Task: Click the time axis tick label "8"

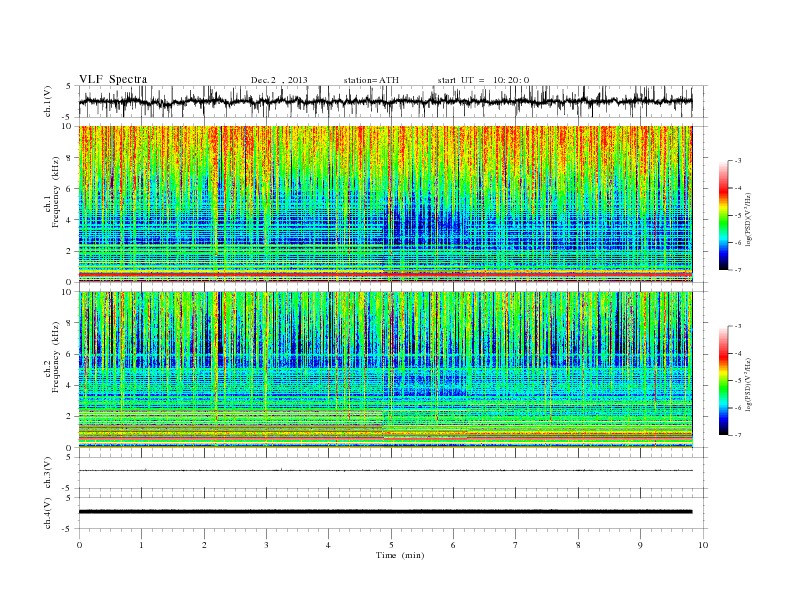Action: coord(578,545)
